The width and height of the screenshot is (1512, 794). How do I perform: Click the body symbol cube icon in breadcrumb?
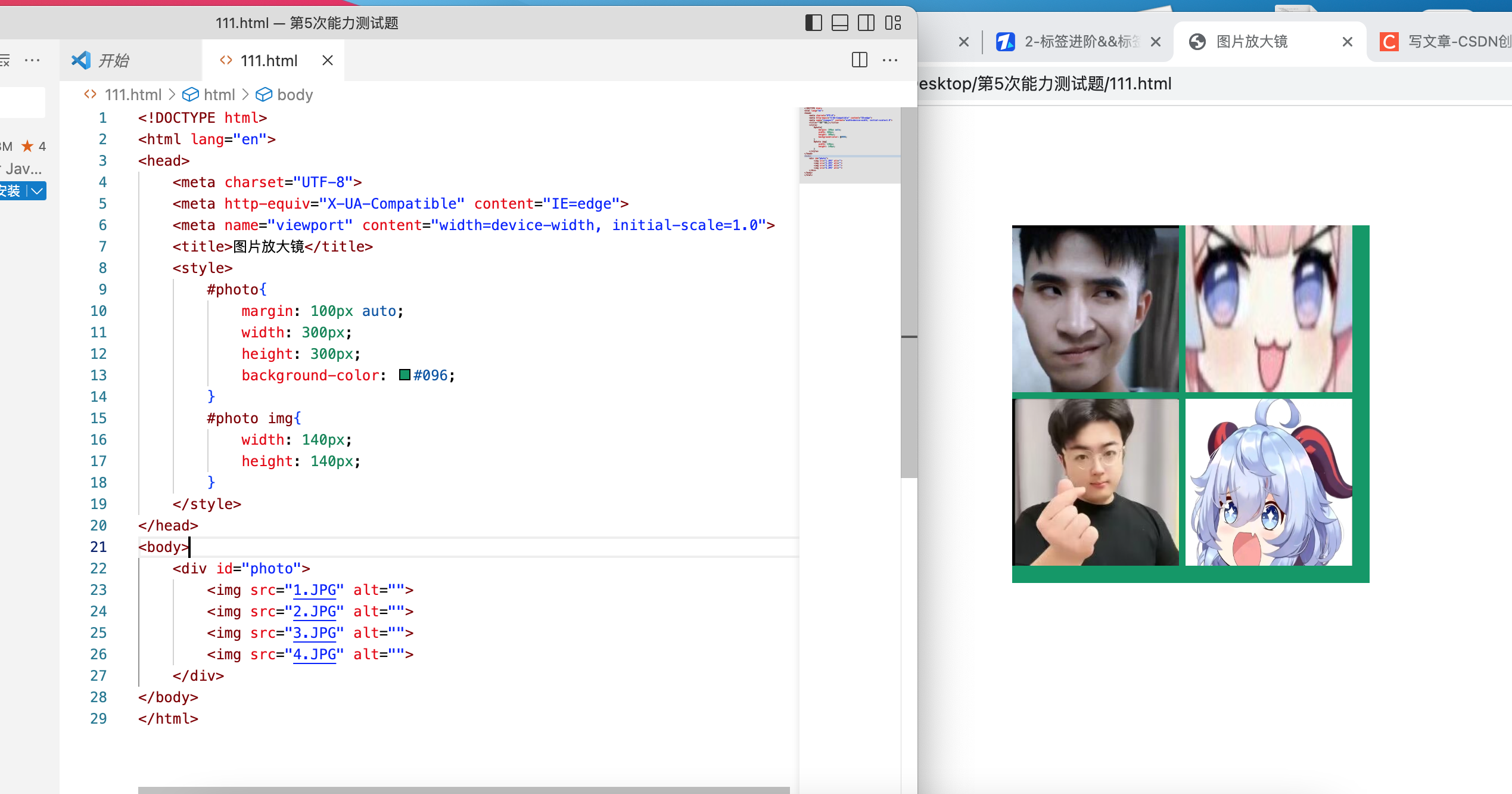(x=264, y=95)
